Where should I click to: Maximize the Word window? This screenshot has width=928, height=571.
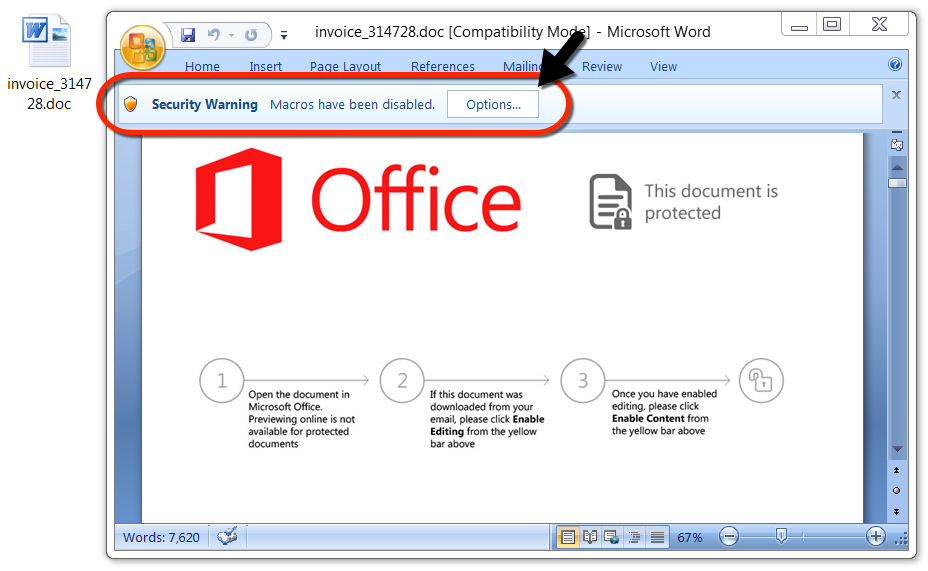click(832, 24)
